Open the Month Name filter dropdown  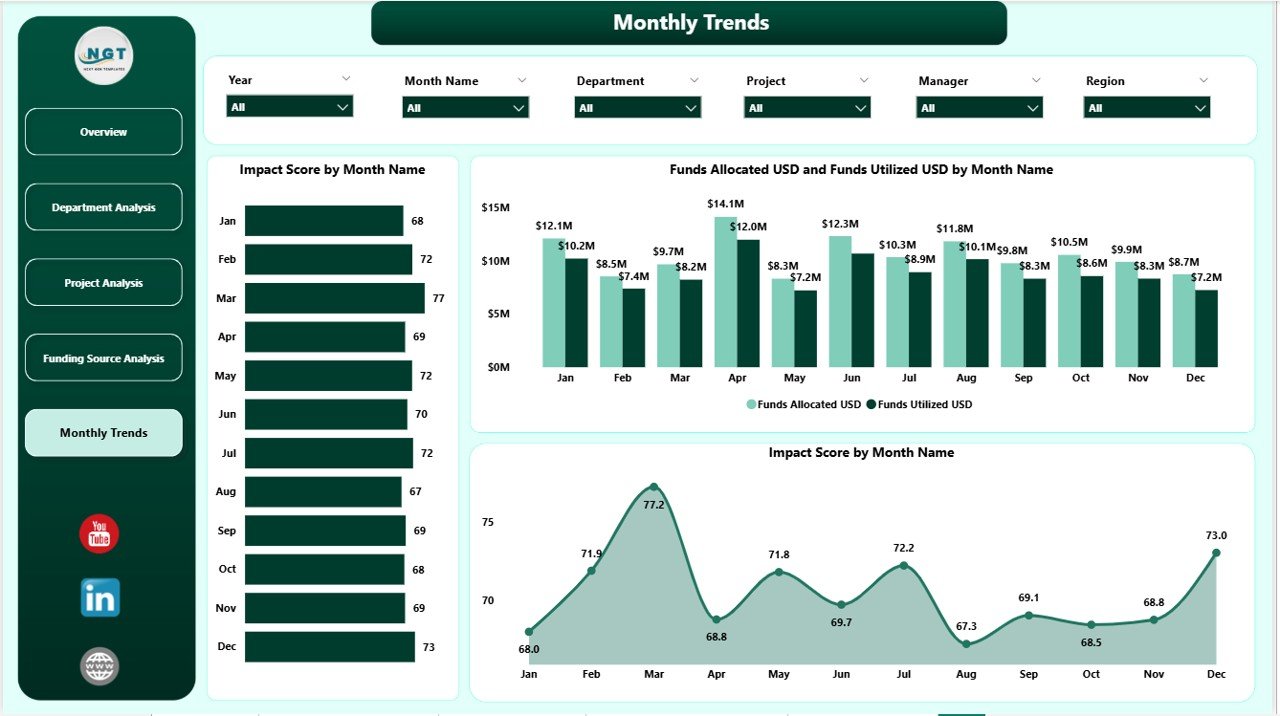[466, 107]
